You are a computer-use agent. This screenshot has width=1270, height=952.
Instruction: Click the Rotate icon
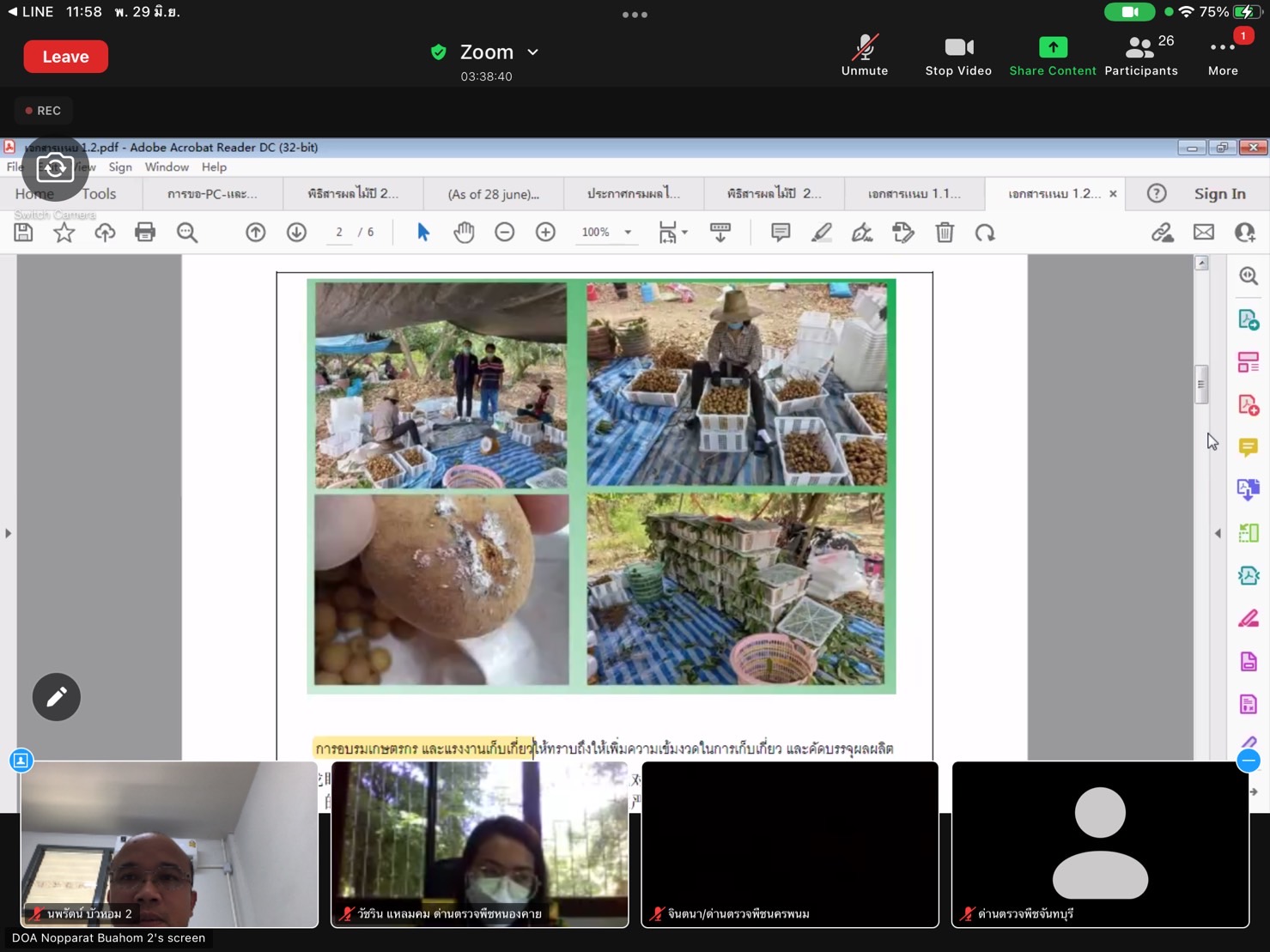(x=985, y=233)
